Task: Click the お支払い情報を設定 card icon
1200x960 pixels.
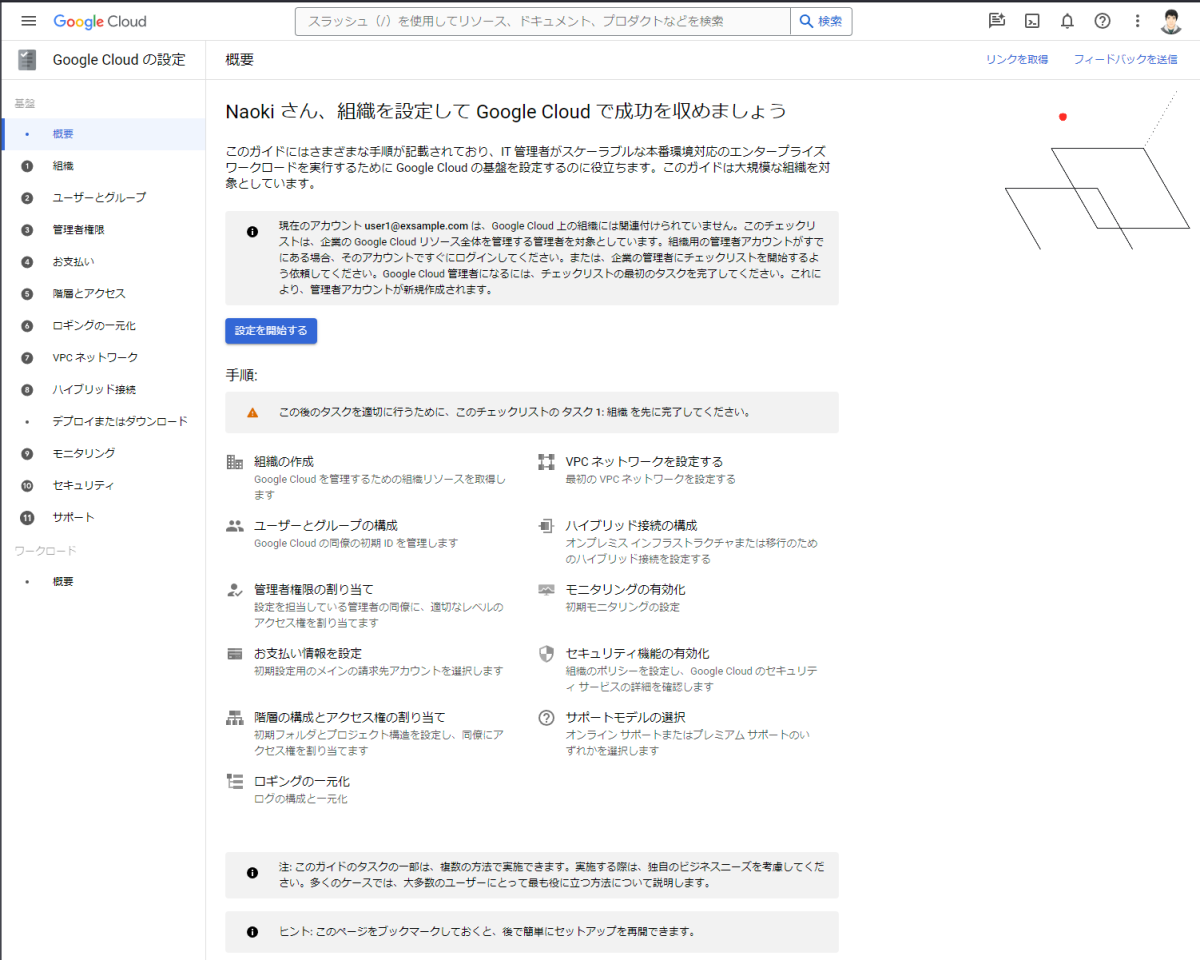Action: pos(235,654)
